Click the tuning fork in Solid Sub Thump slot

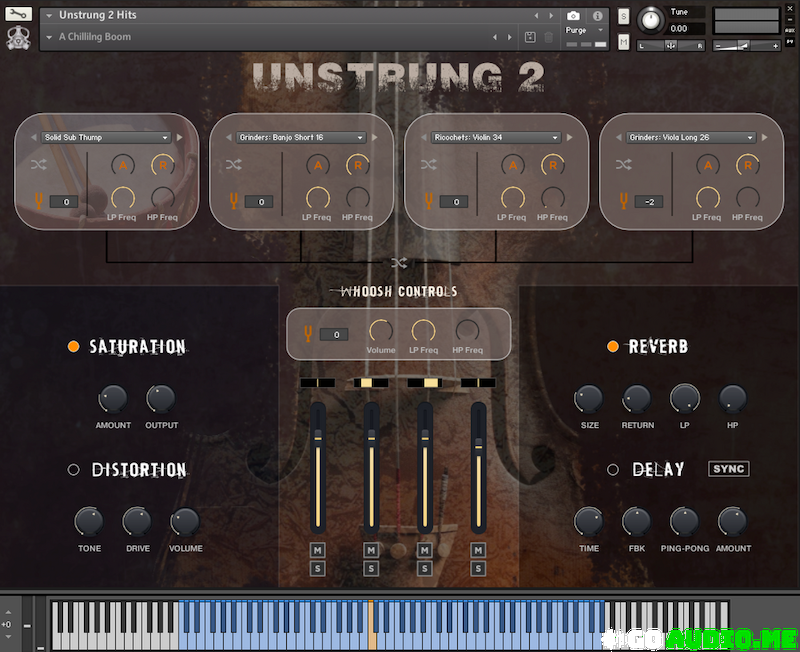pyautogui.click(x=39, y=201)
